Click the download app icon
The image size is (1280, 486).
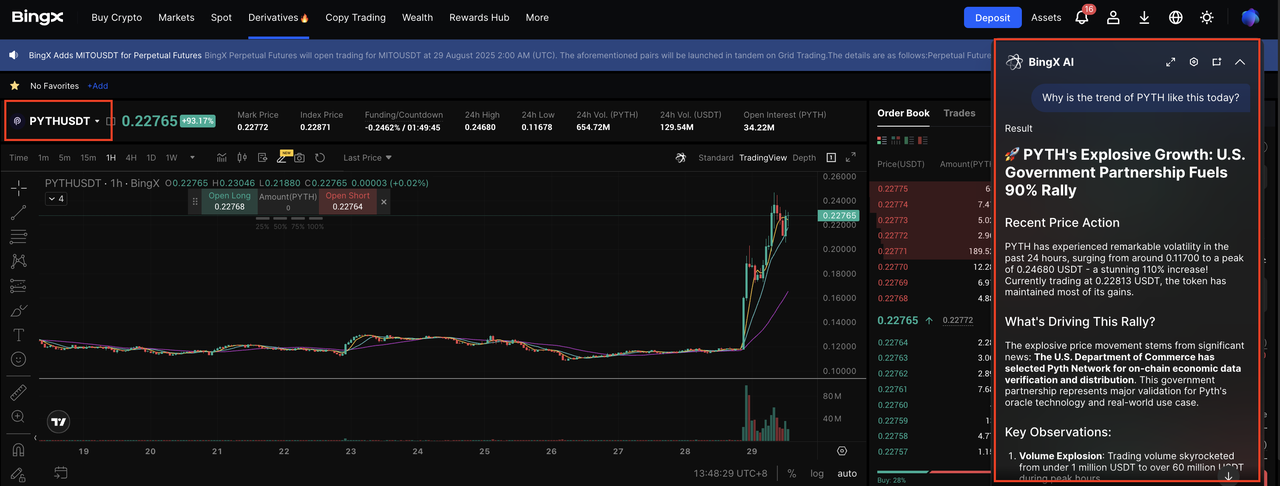pos(1145,17)
